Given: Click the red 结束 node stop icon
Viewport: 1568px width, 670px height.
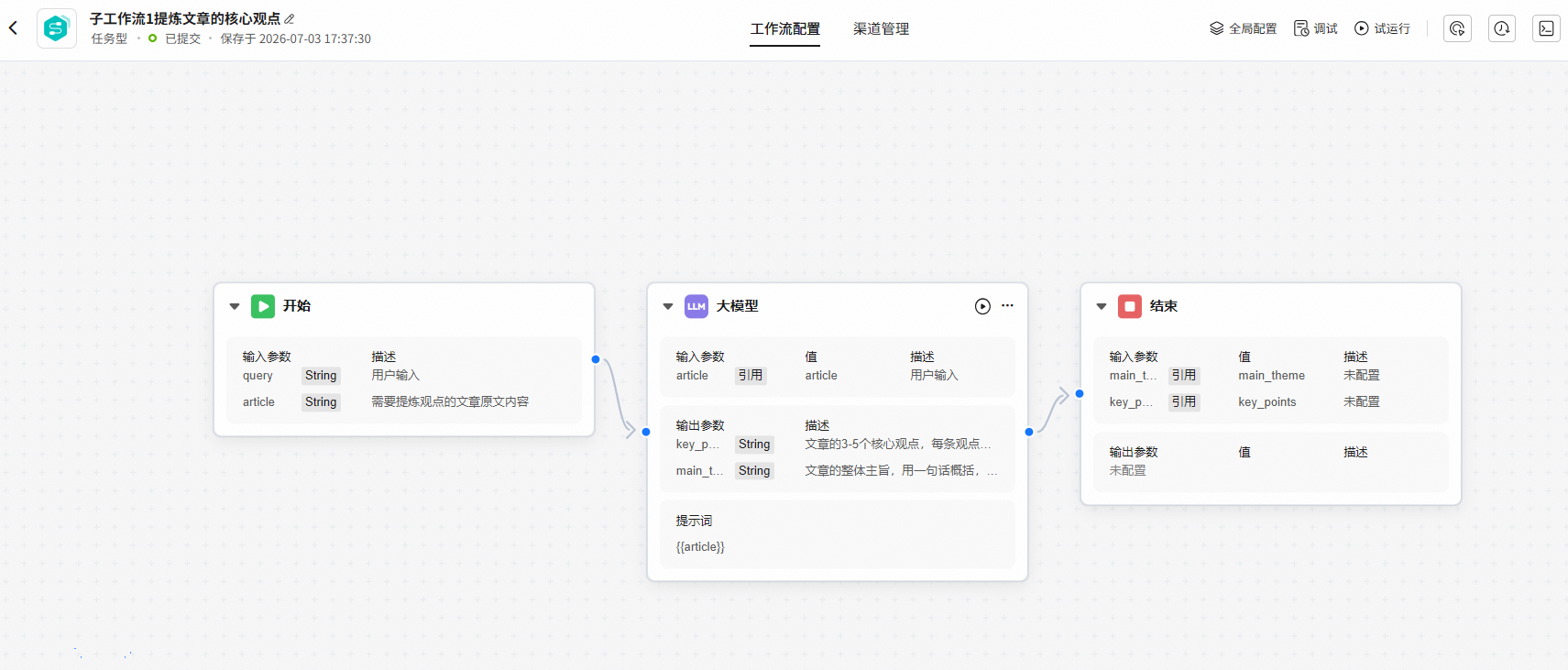Looking at the screenshot, I should 1130,306.
